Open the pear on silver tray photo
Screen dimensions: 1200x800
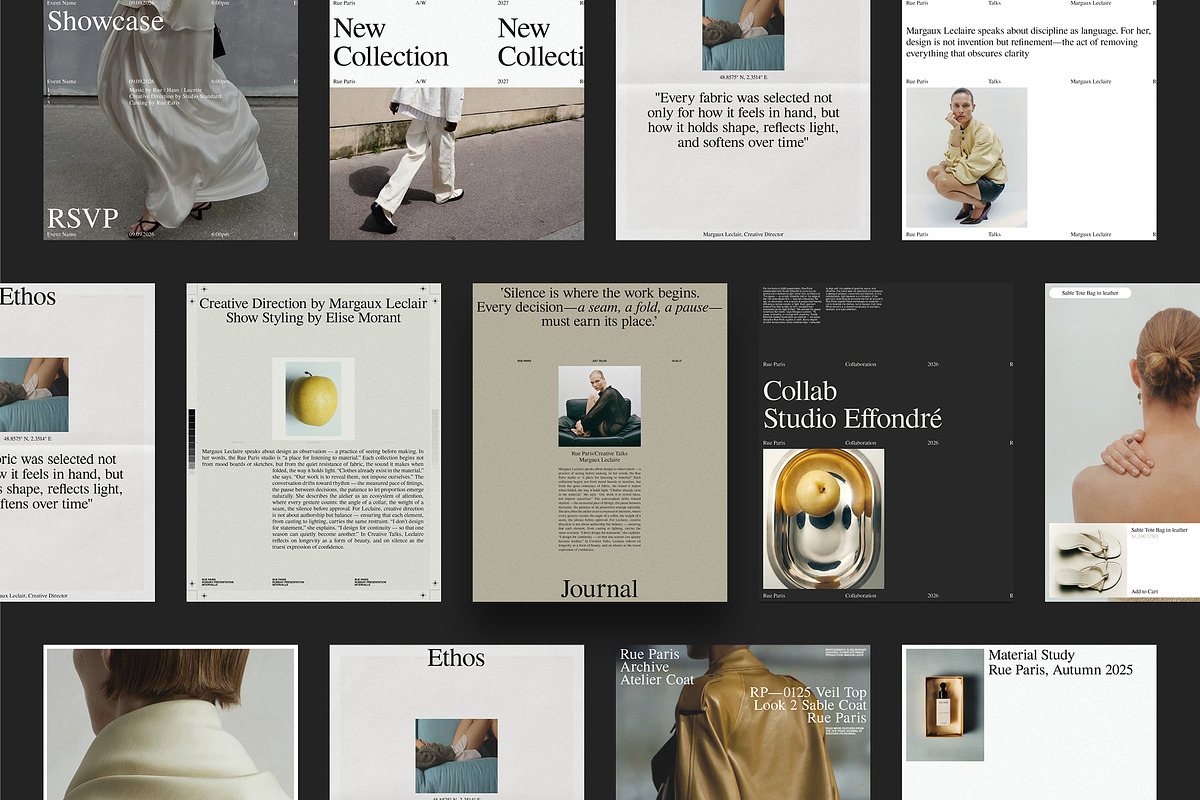(x=824, y=519)
